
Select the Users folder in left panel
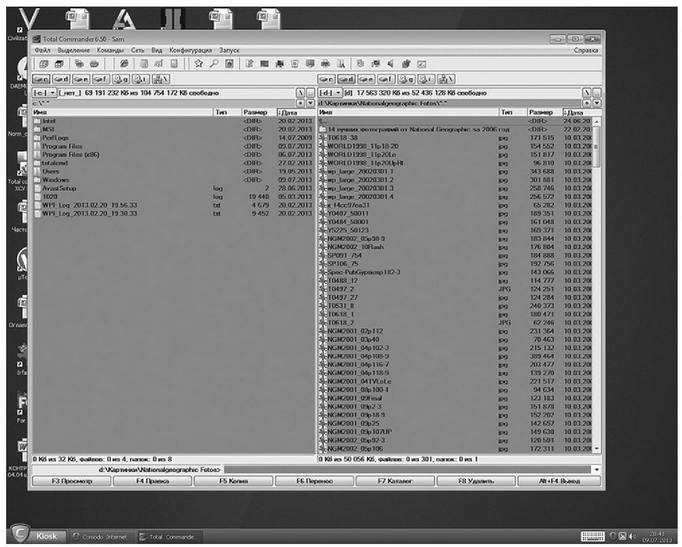[173, 171]
